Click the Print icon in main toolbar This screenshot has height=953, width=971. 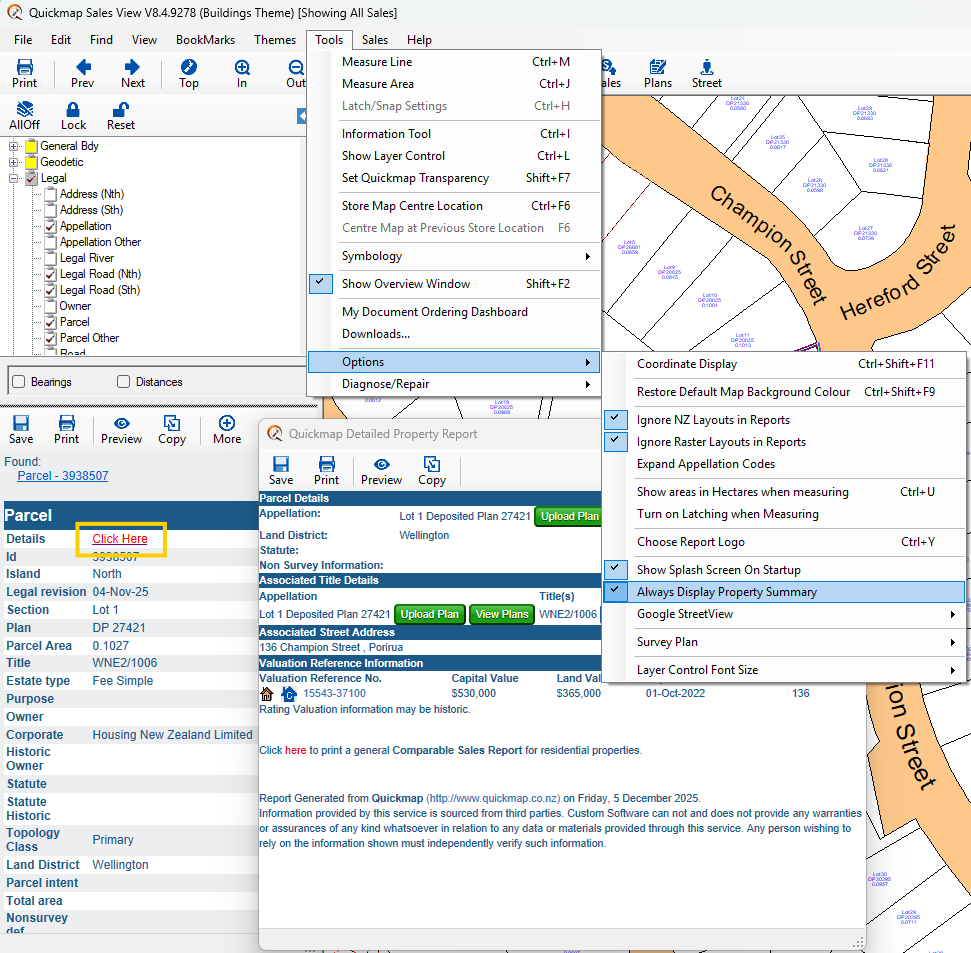tap(25, 68)
